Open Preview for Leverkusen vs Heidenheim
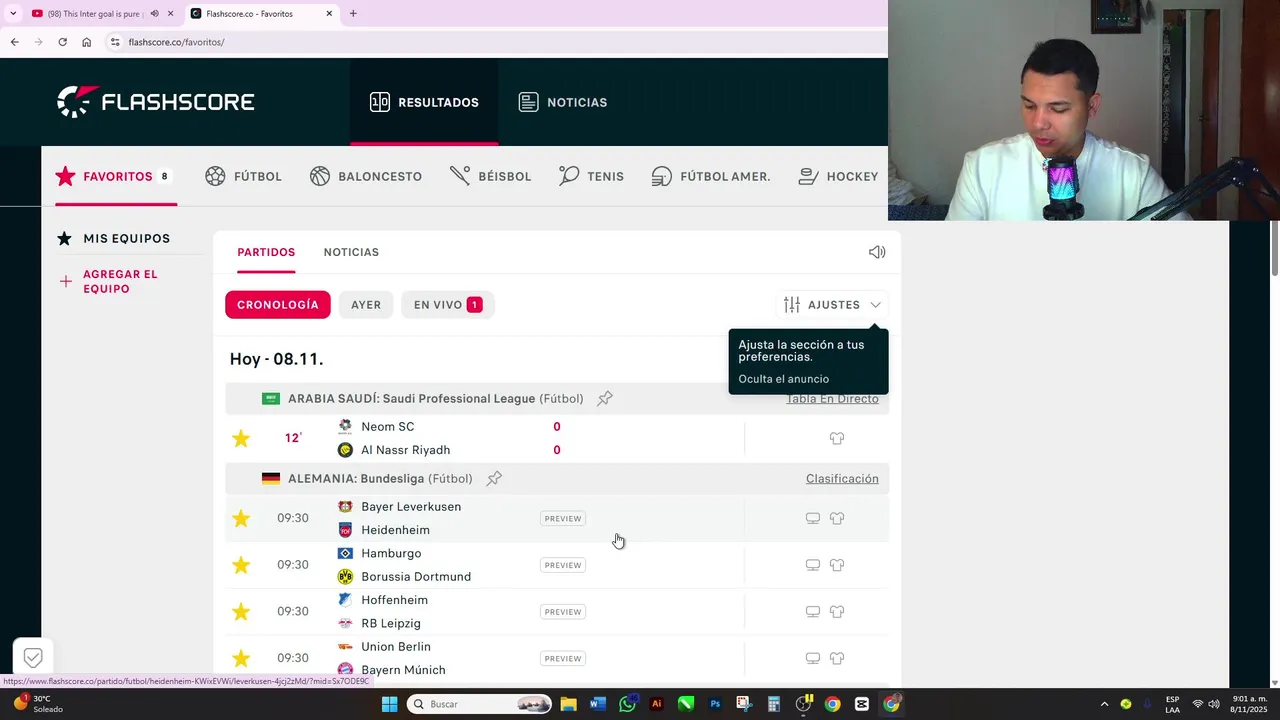 pos(562,518)
